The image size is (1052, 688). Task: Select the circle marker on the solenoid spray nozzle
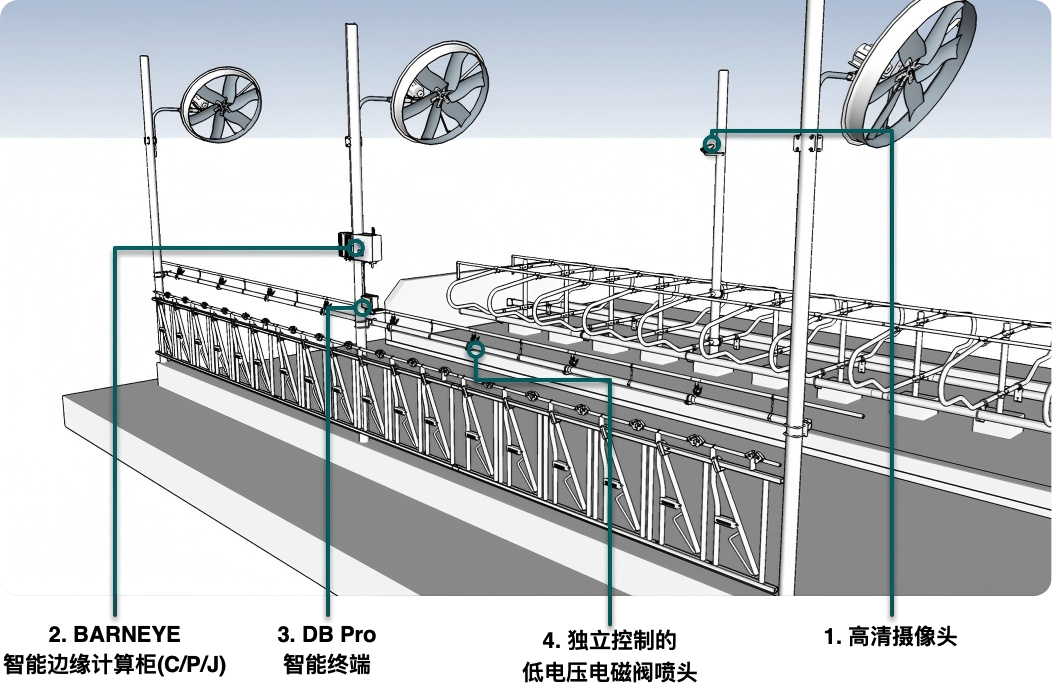[x=475, y=349]
